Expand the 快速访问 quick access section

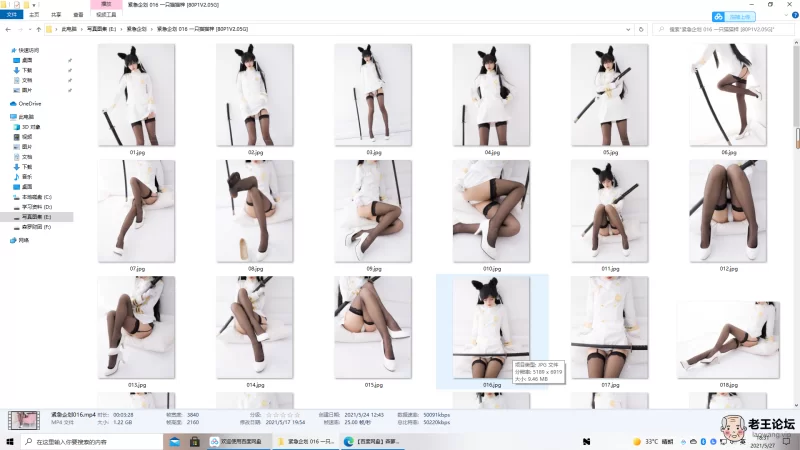(5, 49)
